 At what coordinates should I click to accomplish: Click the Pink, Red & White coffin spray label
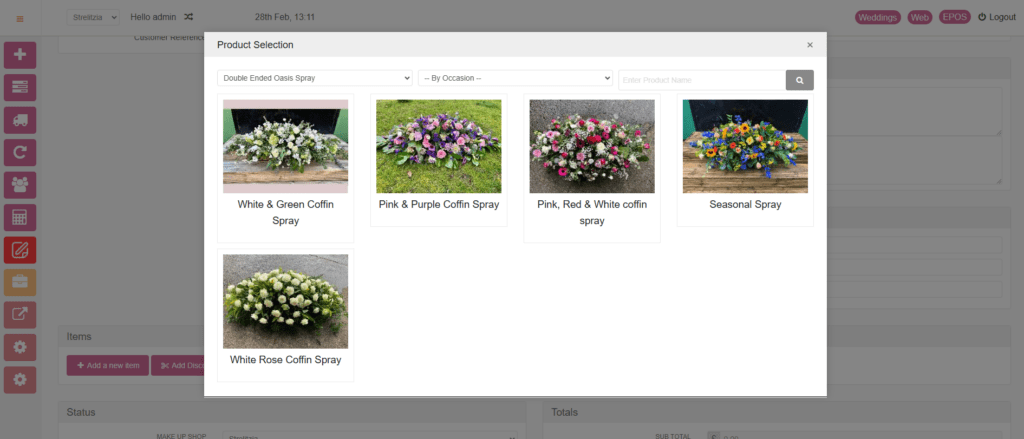(x=592, y=212)
